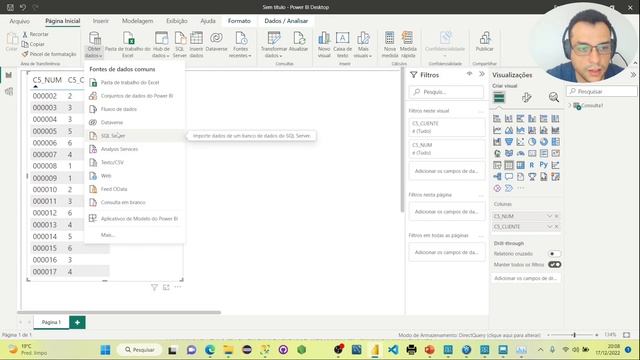Add a new page with plus button
This screenshot has width=640, height=360.
pyautogui.click(x=77, y=322)
